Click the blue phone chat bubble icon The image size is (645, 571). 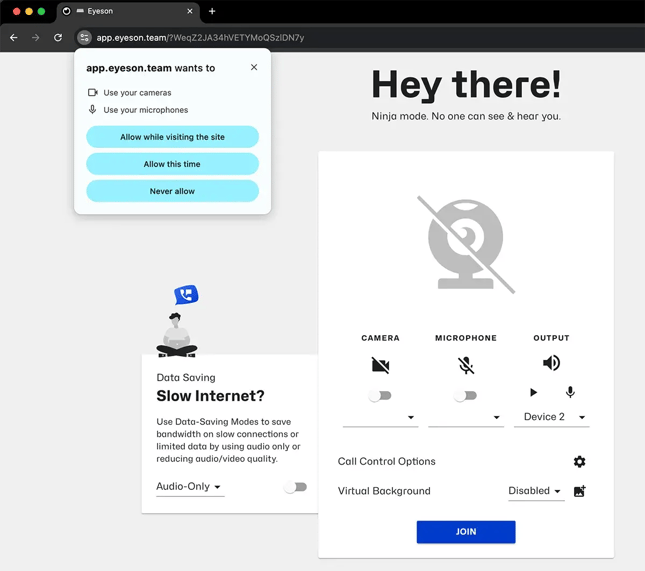[186, 295]
